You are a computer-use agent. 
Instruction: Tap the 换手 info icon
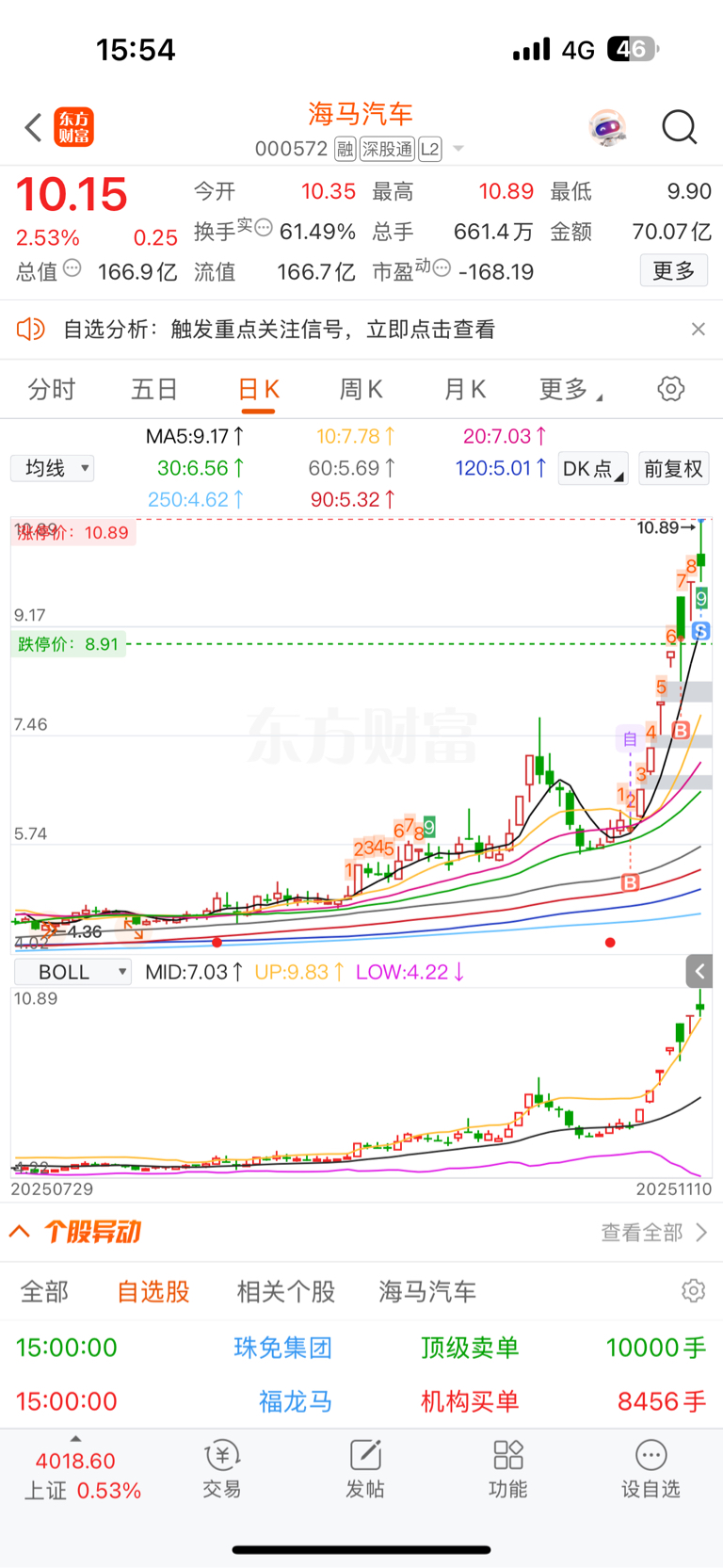[264, 227]
